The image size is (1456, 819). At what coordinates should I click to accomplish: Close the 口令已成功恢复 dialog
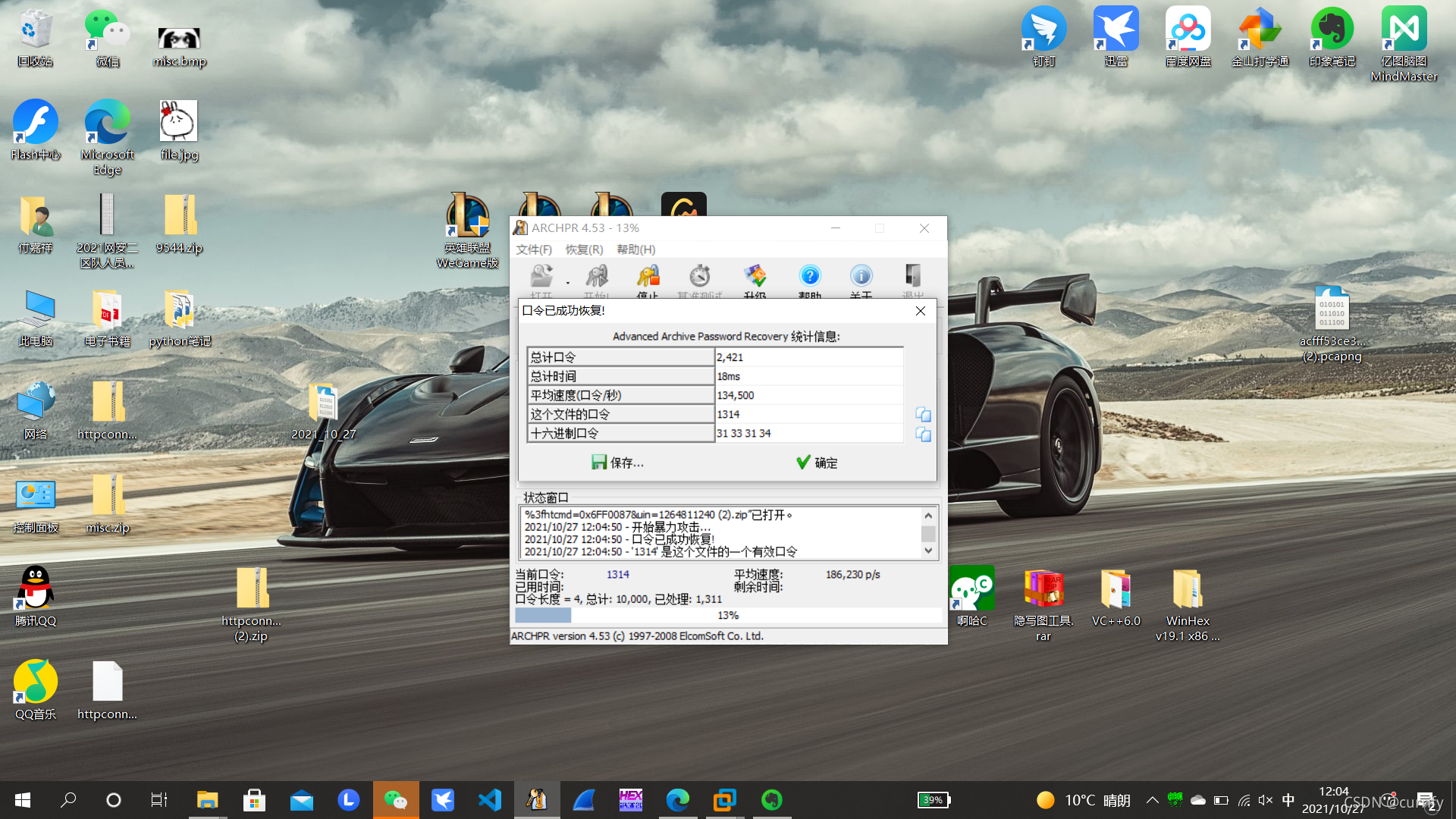pyautogui.click(x=920, y=311)
